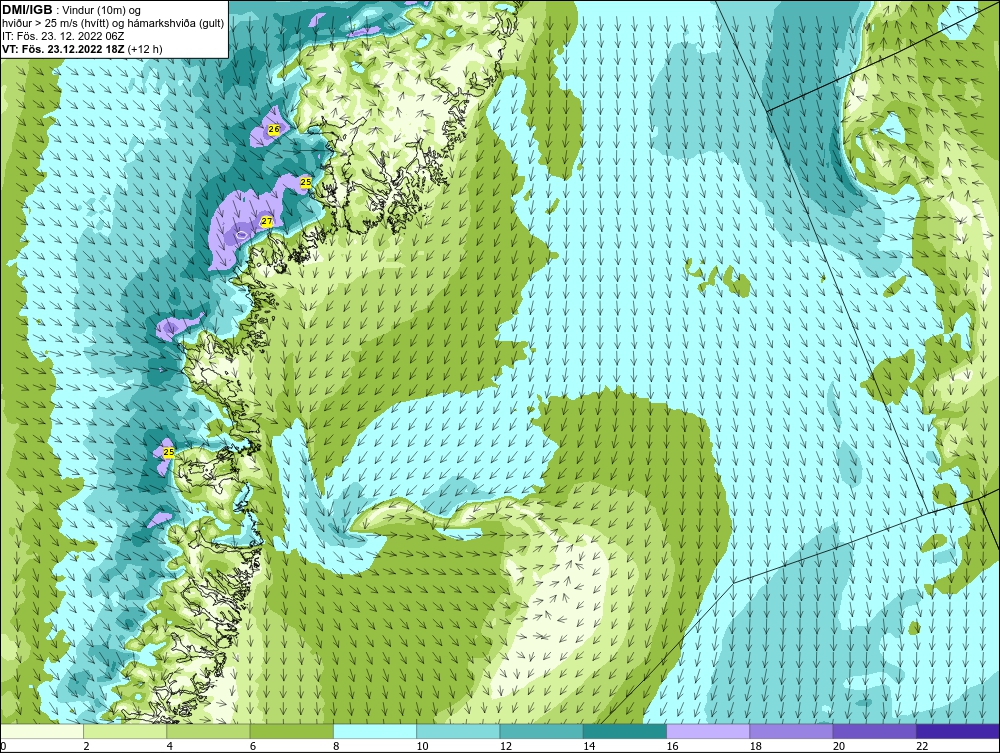Pick the 20–22 m/s violet swatch
Screen dimensions: 1000x753
click(x=874, y=731)
